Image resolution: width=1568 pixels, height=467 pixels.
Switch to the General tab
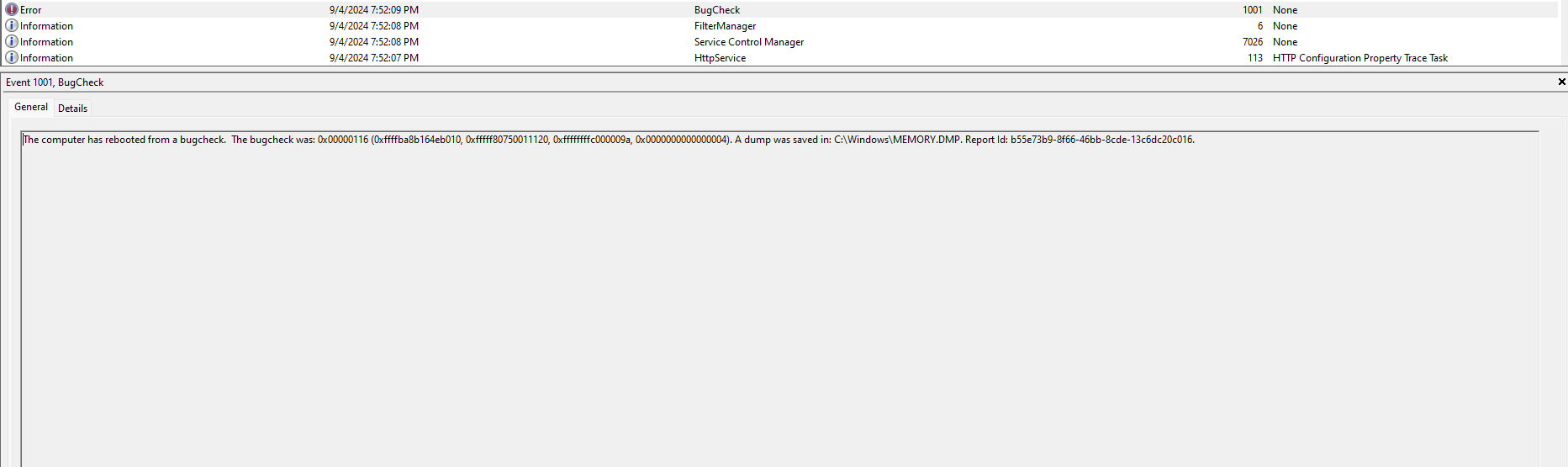31,108
